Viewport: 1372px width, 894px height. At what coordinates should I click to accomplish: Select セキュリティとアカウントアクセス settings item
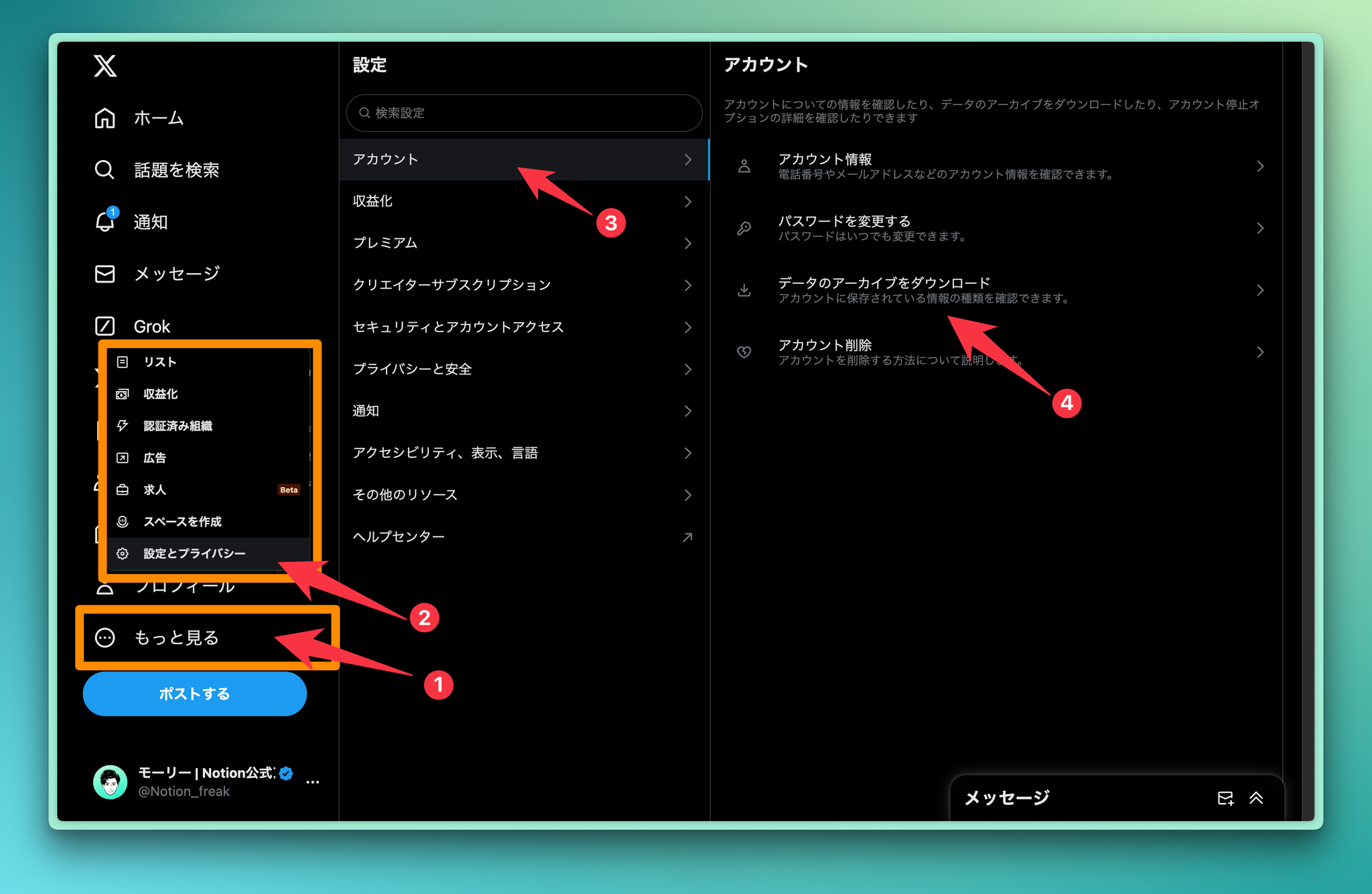[458, 327]
